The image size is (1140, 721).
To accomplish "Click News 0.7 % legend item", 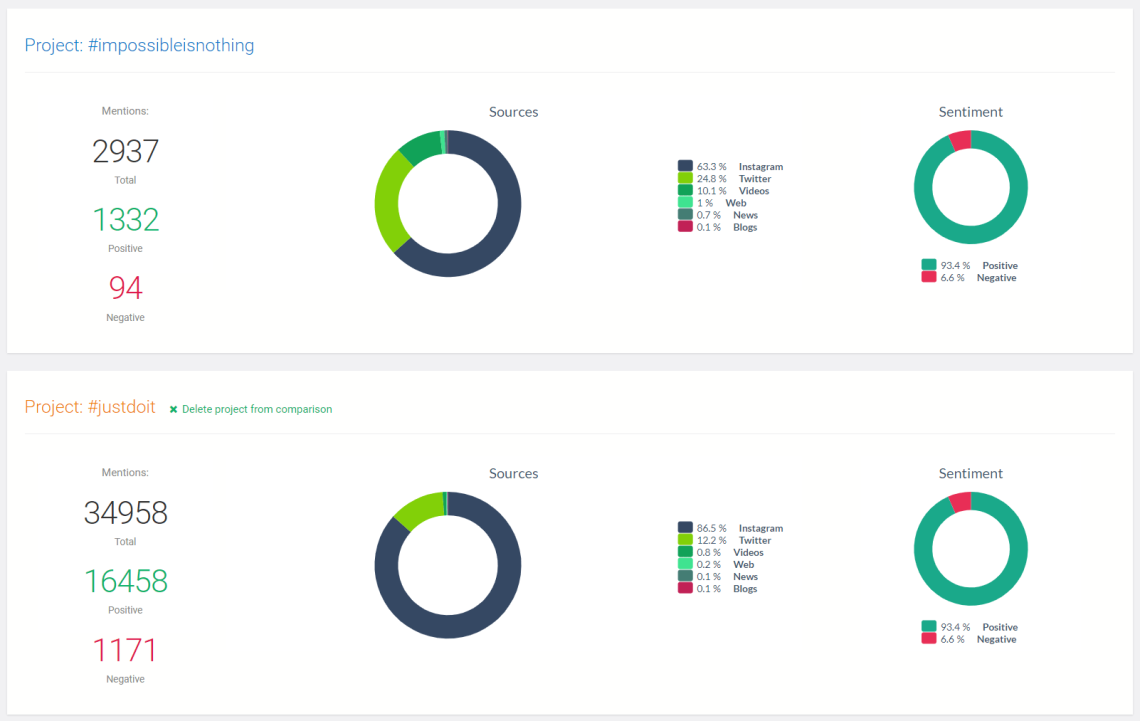I will point(718,215).
